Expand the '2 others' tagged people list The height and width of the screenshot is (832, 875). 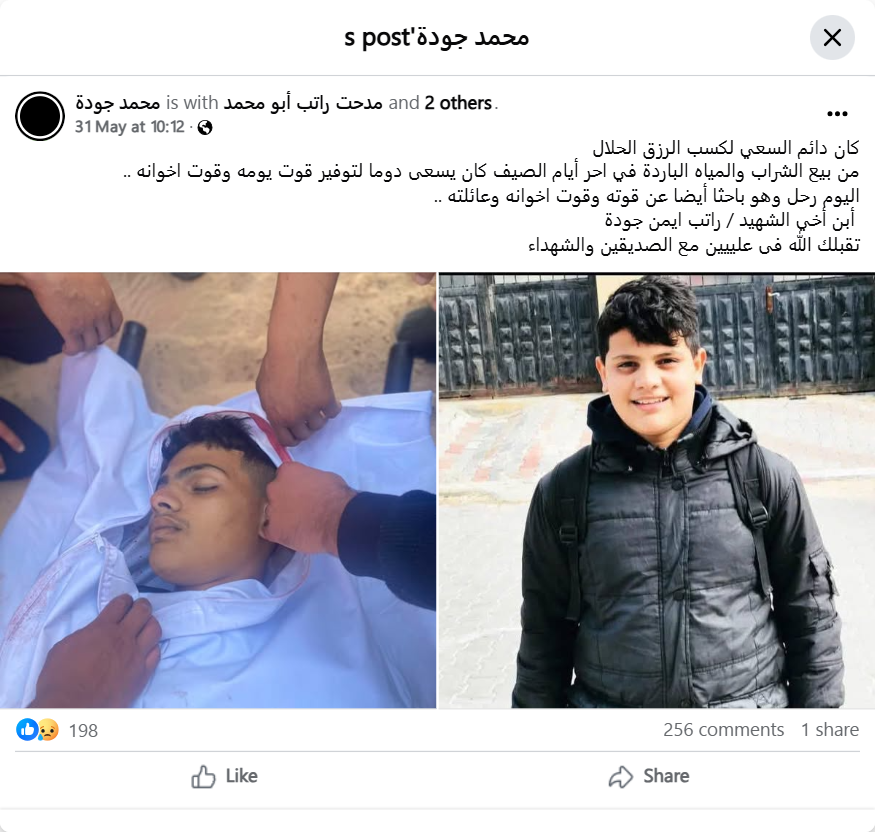click(458, 103)
